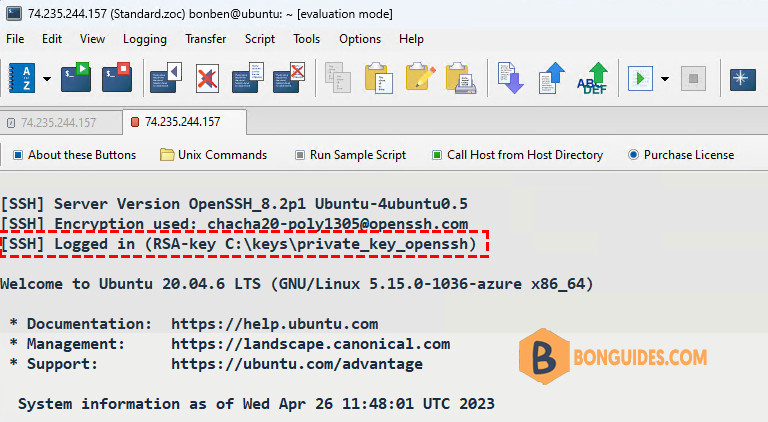Click the ABC DEF send text icon
This screenshot has height=422, width=768.
[x=592, y=78]
